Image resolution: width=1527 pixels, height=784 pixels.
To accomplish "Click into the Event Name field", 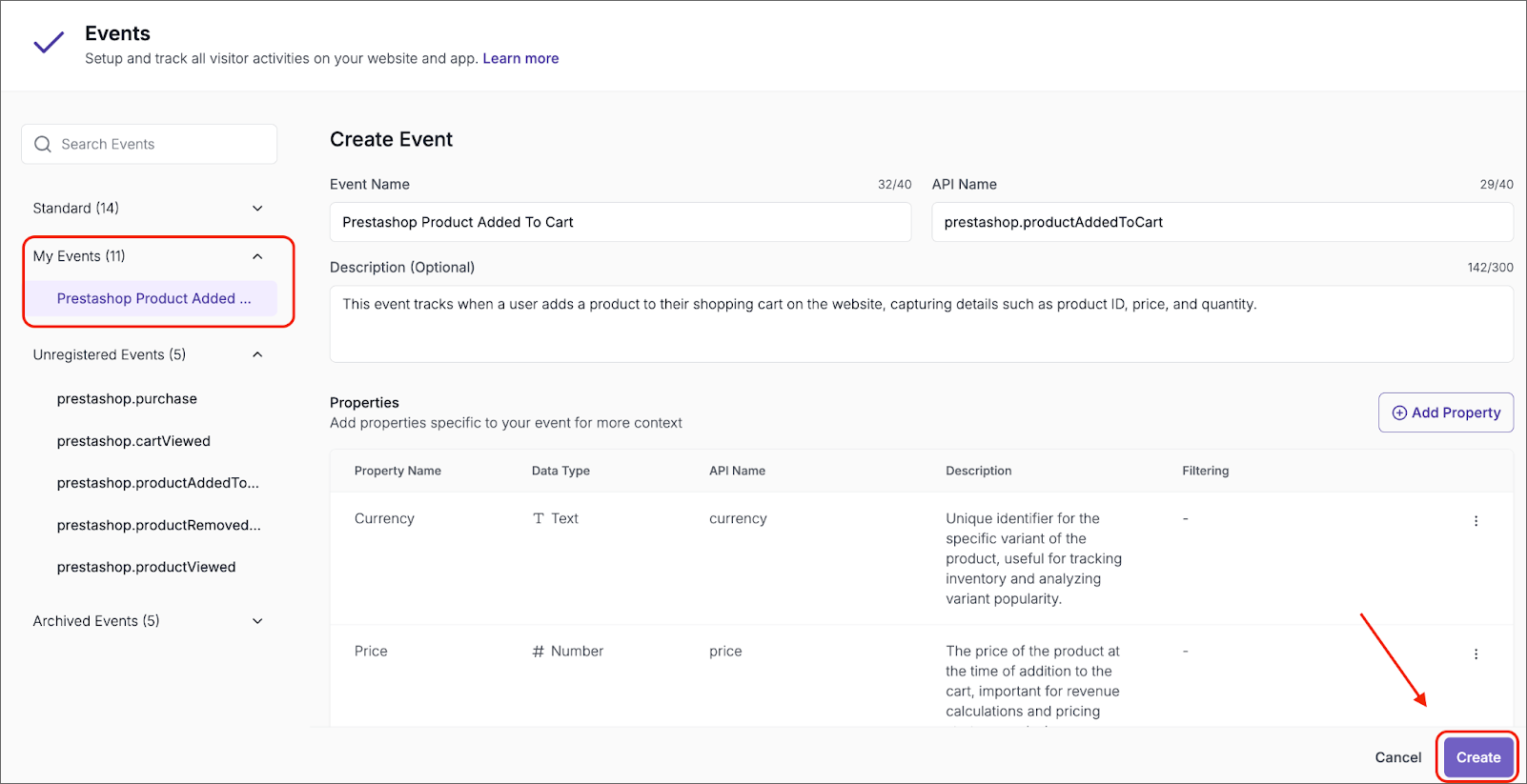I will 621,222.
